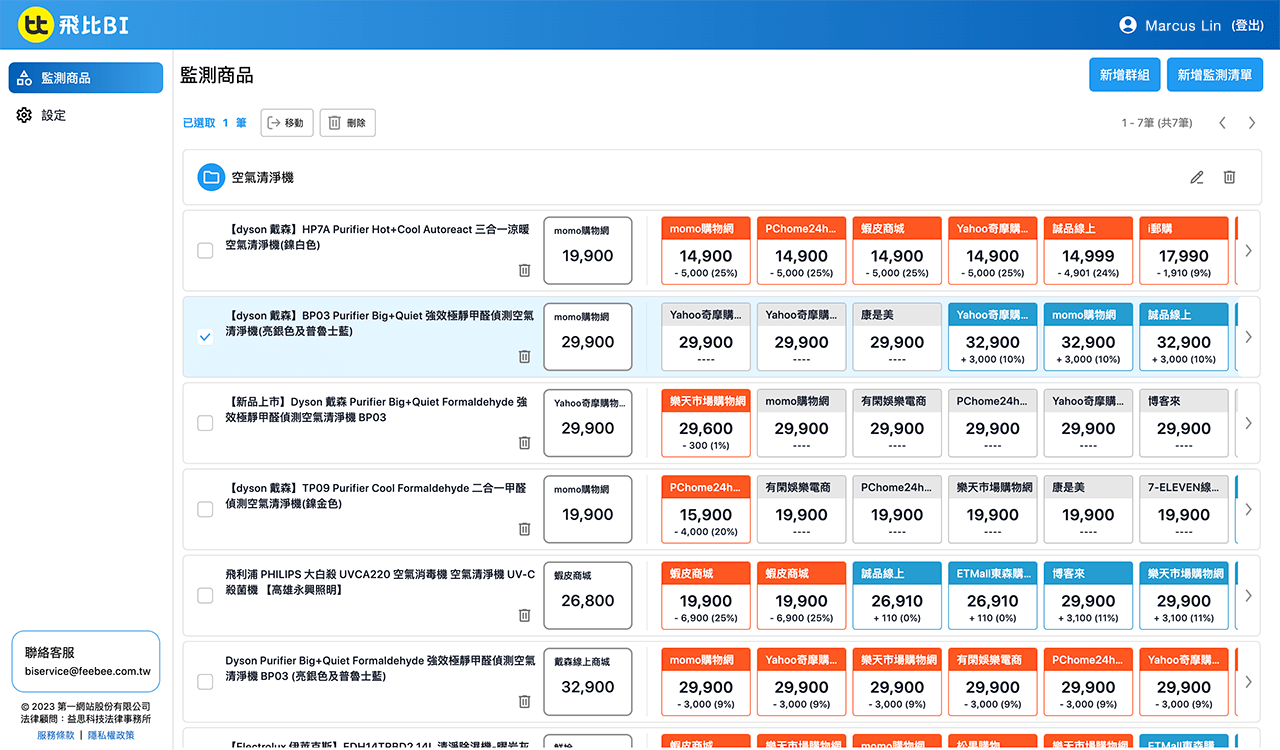Click the 新增監測清單 button
The width and height of the screenshot is (1280, 750).
click(x=1215, y=75)
